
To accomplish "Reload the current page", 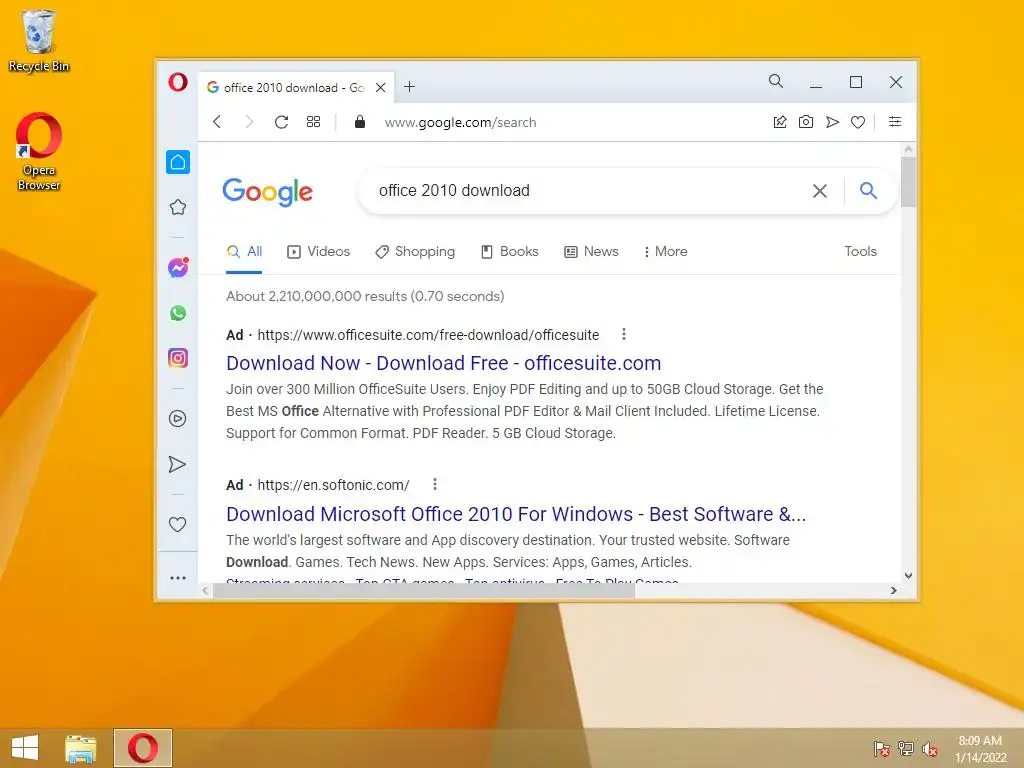I will click(281, 122).
